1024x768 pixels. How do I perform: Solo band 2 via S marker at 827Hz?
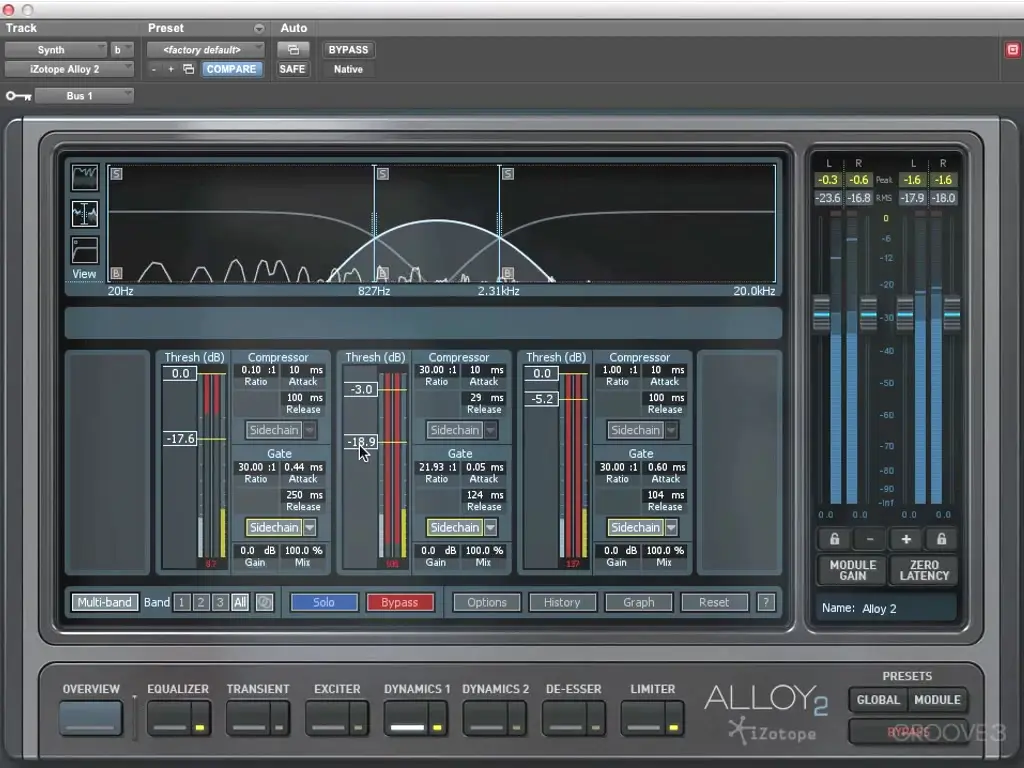pos(383,174)
